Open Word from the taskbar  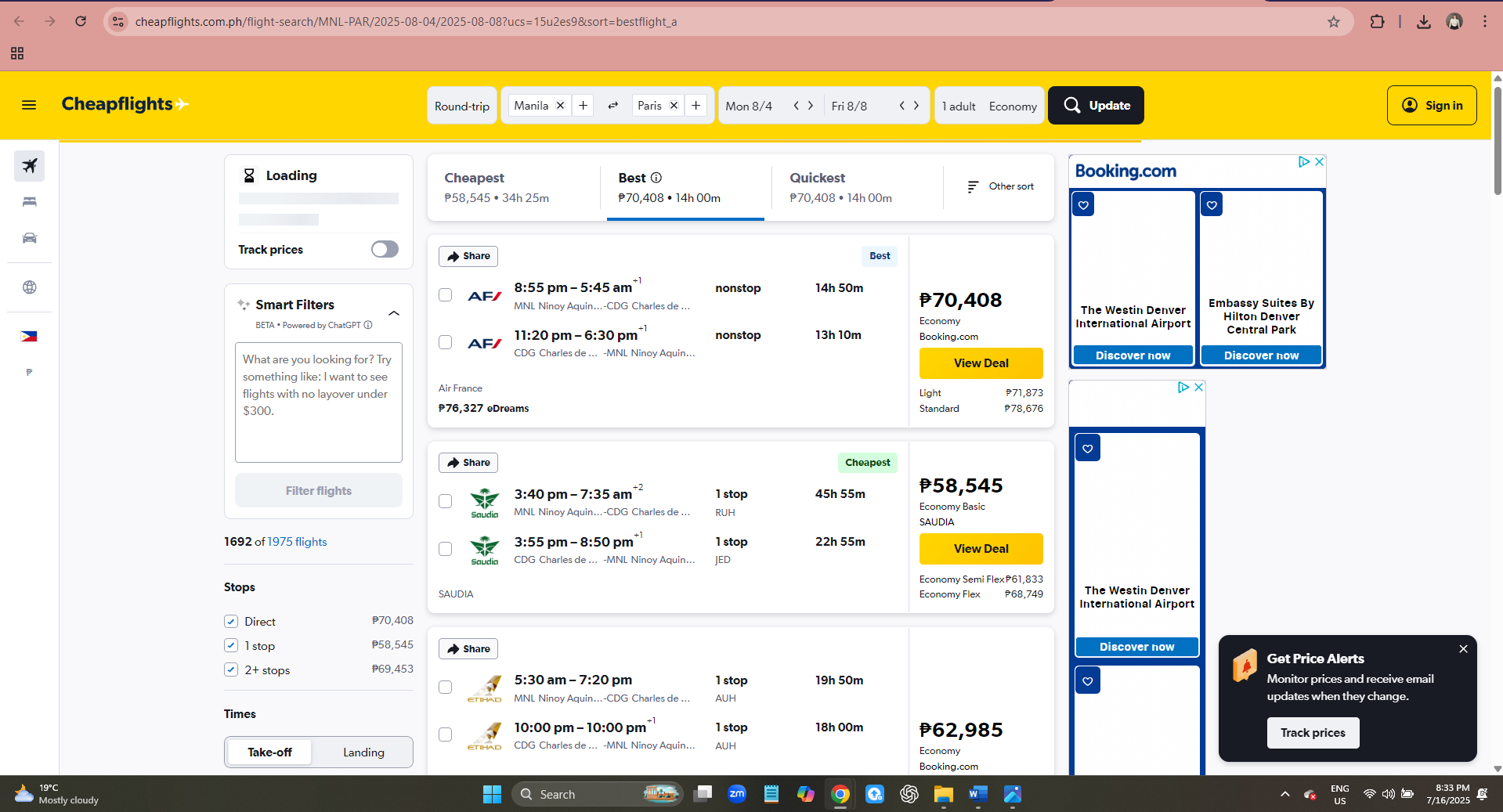coord(977,794)
